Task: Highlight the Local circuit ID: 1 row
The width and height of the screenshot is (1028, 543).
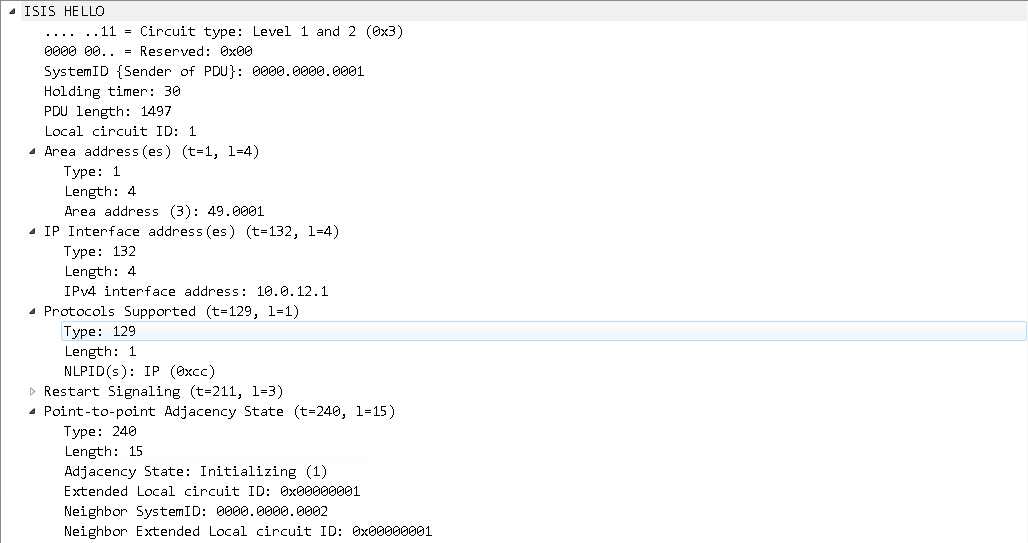Action: [120, 131]
